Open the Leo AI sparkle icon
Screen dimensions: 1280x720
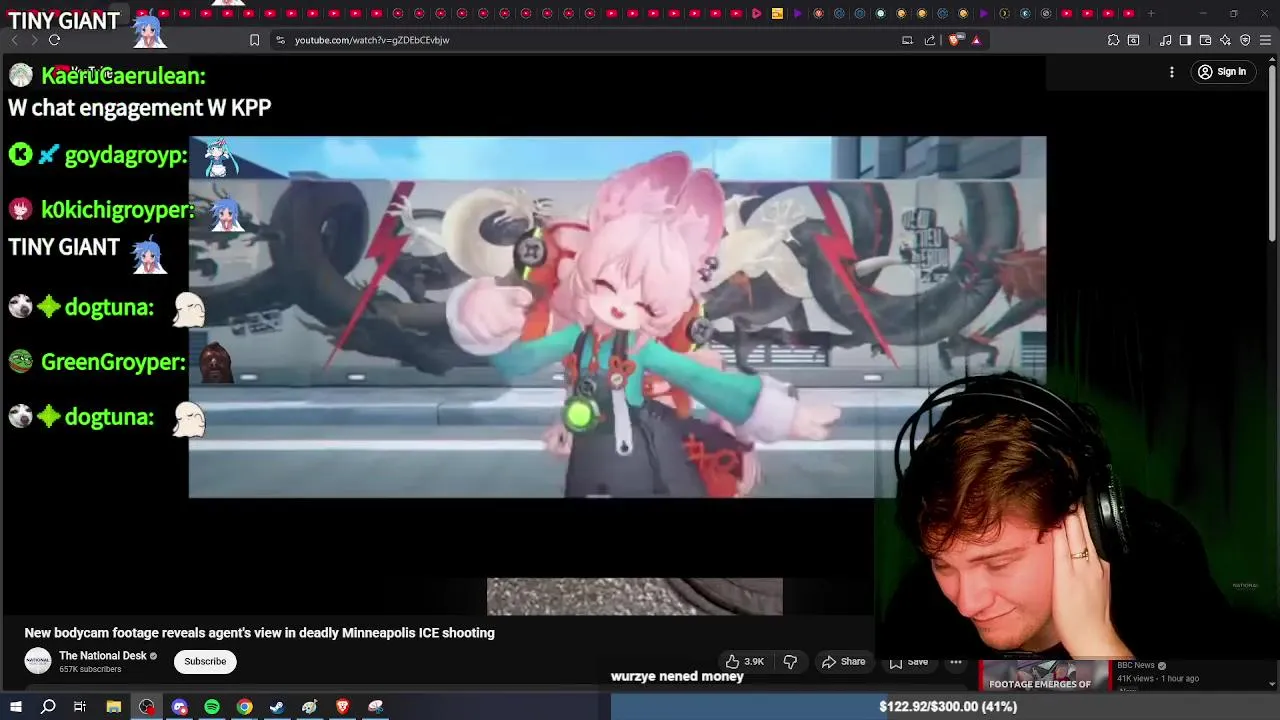[x=1225, y=40]
